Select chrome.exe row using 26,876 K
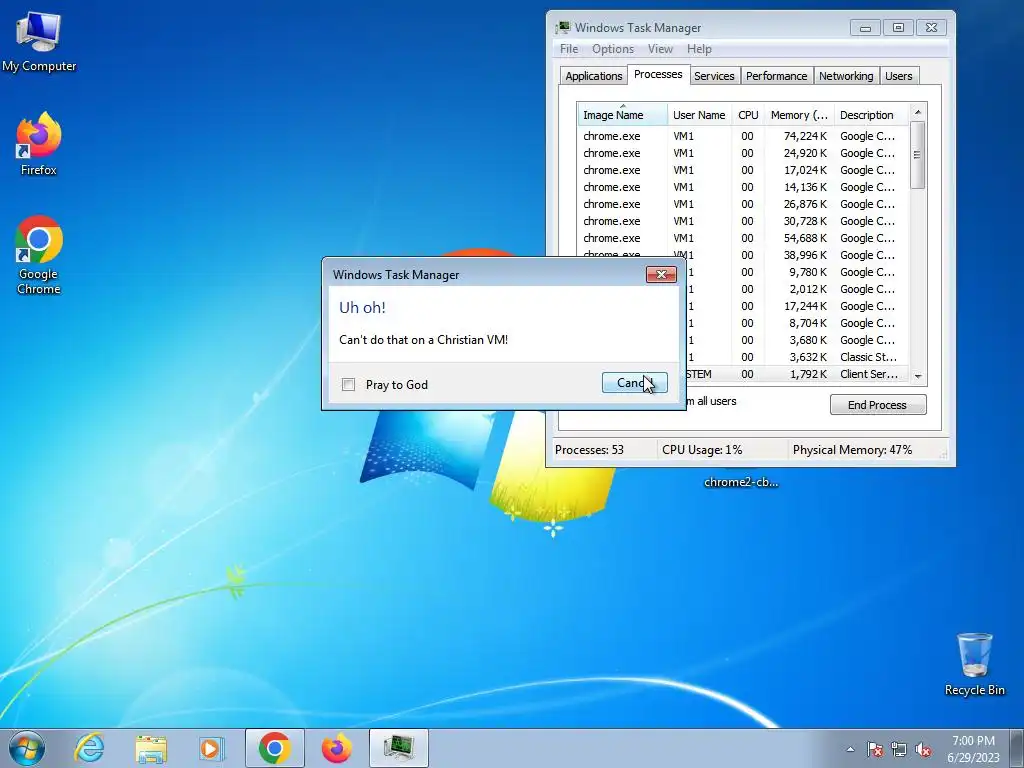The width and height of the screenshot is (1024, 768). click(x=743, y=204)
